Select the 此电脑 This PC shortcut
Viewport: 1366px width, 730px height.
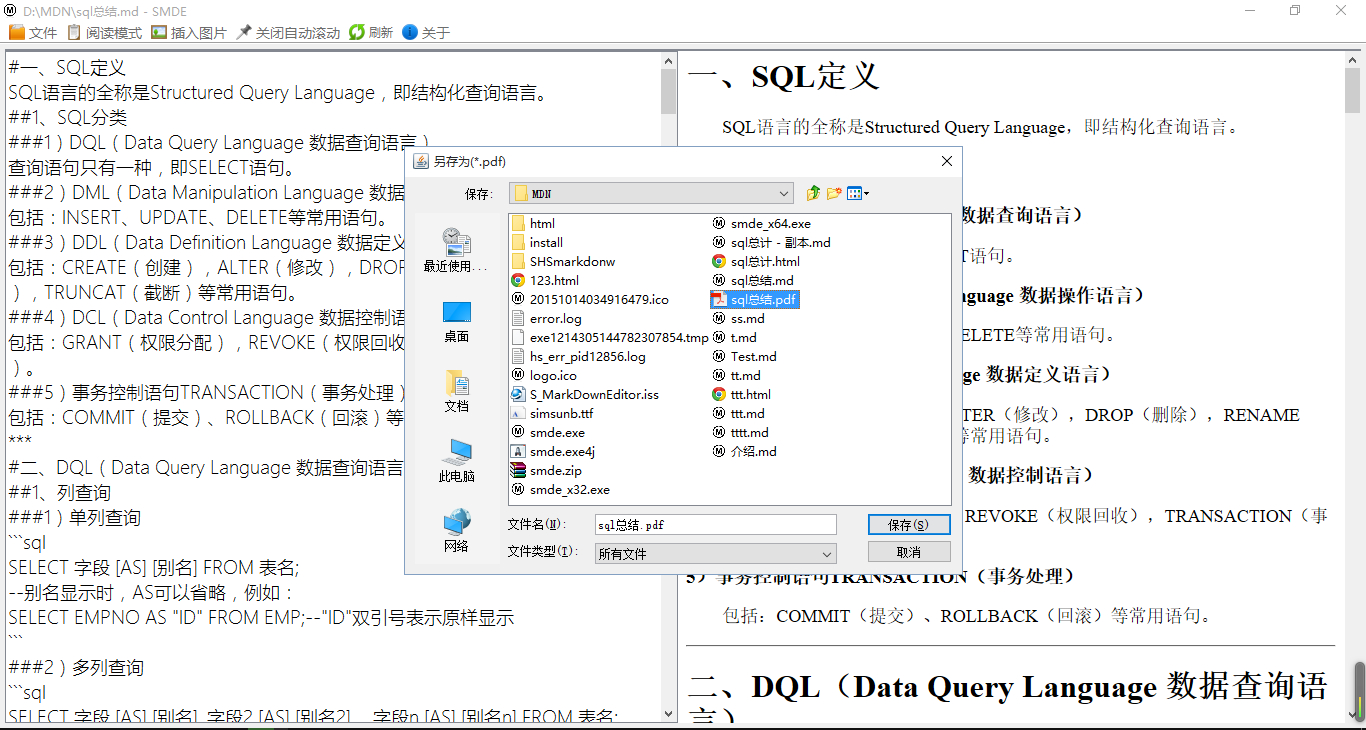pyautogui.click(x=456, y=461)
